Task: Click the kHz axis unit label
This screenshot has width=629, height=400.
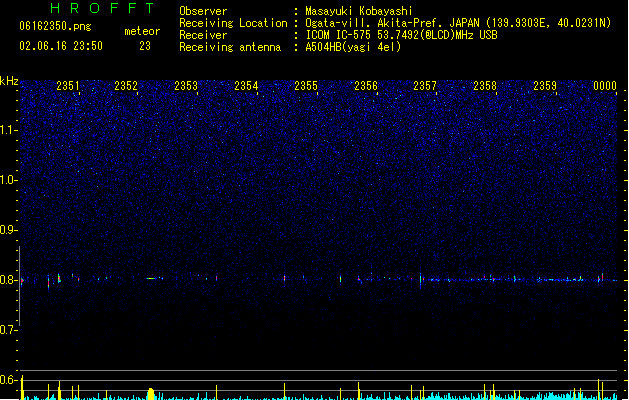Action: tap(9, 81)
